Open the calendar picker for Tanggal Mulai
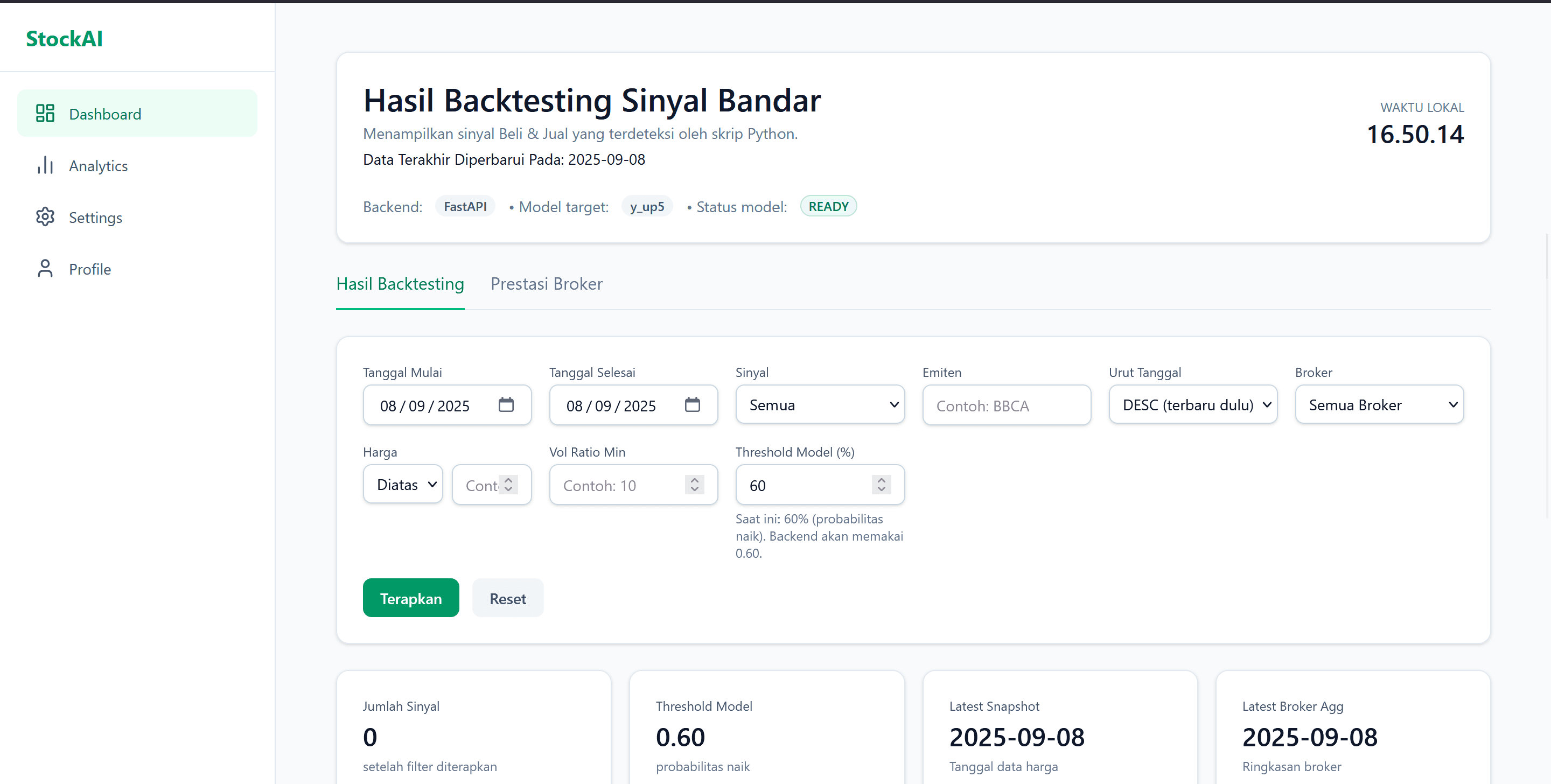The height and width of the screenshot is (784, 1551). pyautogui.click(x=506, y=404)
